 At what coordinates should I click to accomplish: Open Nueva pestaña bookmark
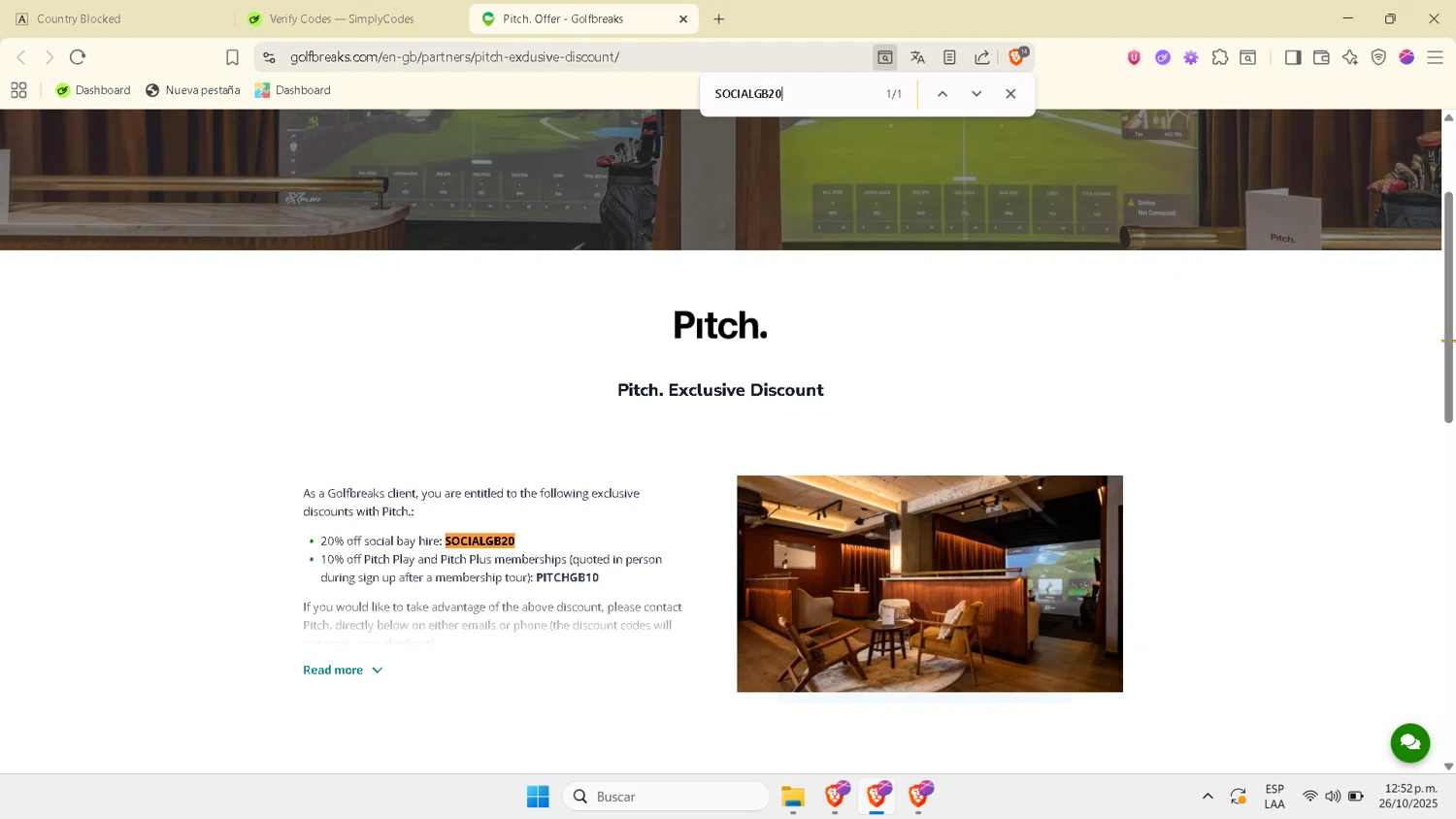pos(193,90)
